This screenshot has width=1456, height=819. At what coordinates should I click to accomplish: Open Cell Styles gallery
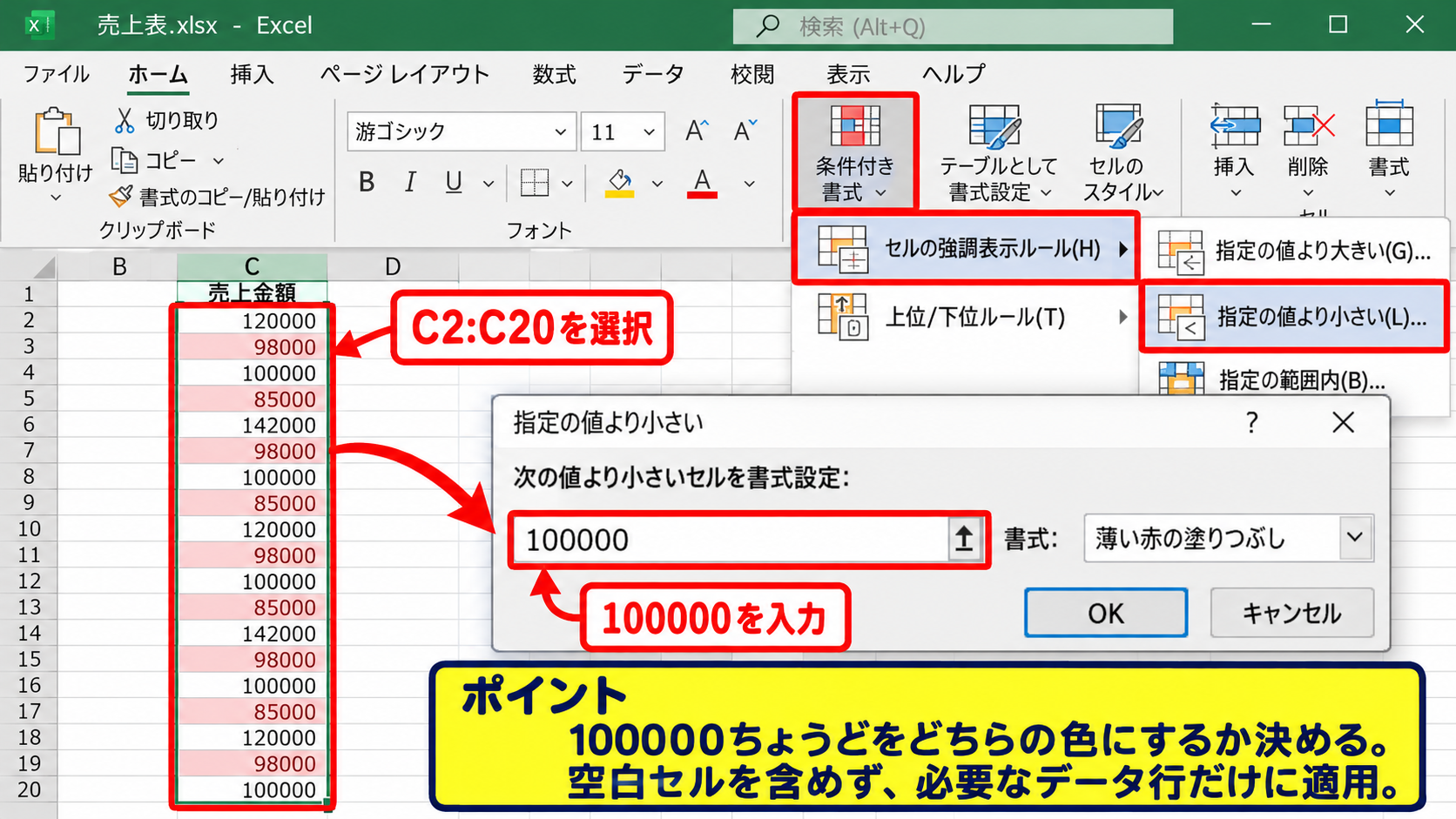pos(1122,152)
